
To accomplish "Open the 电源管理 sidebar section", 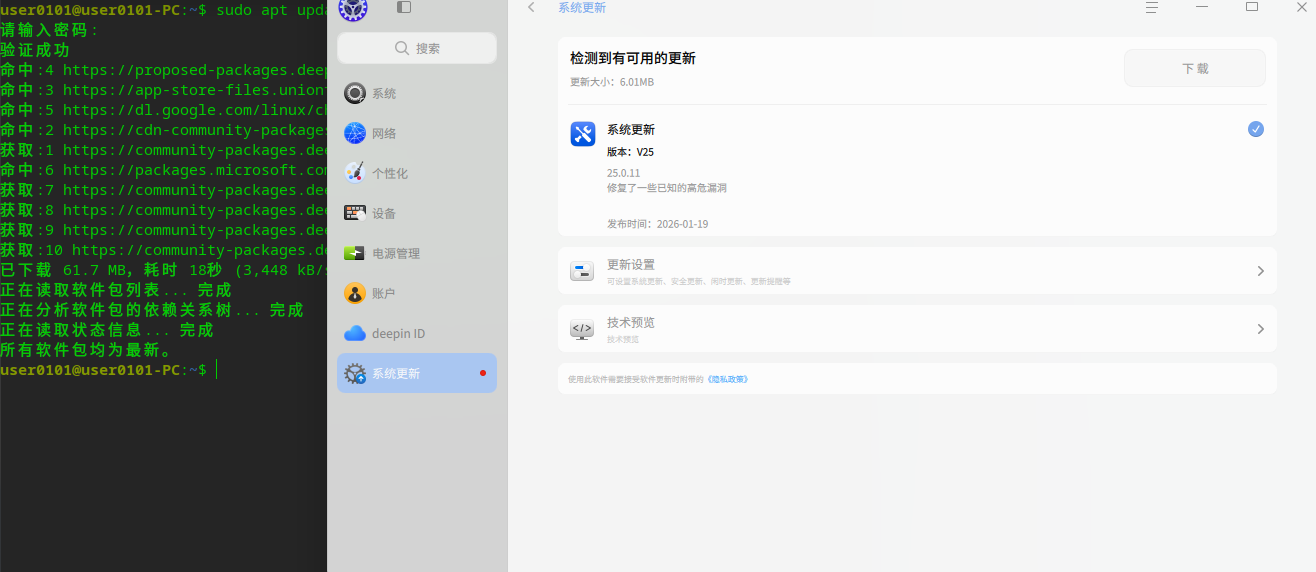I will [417, 253].
